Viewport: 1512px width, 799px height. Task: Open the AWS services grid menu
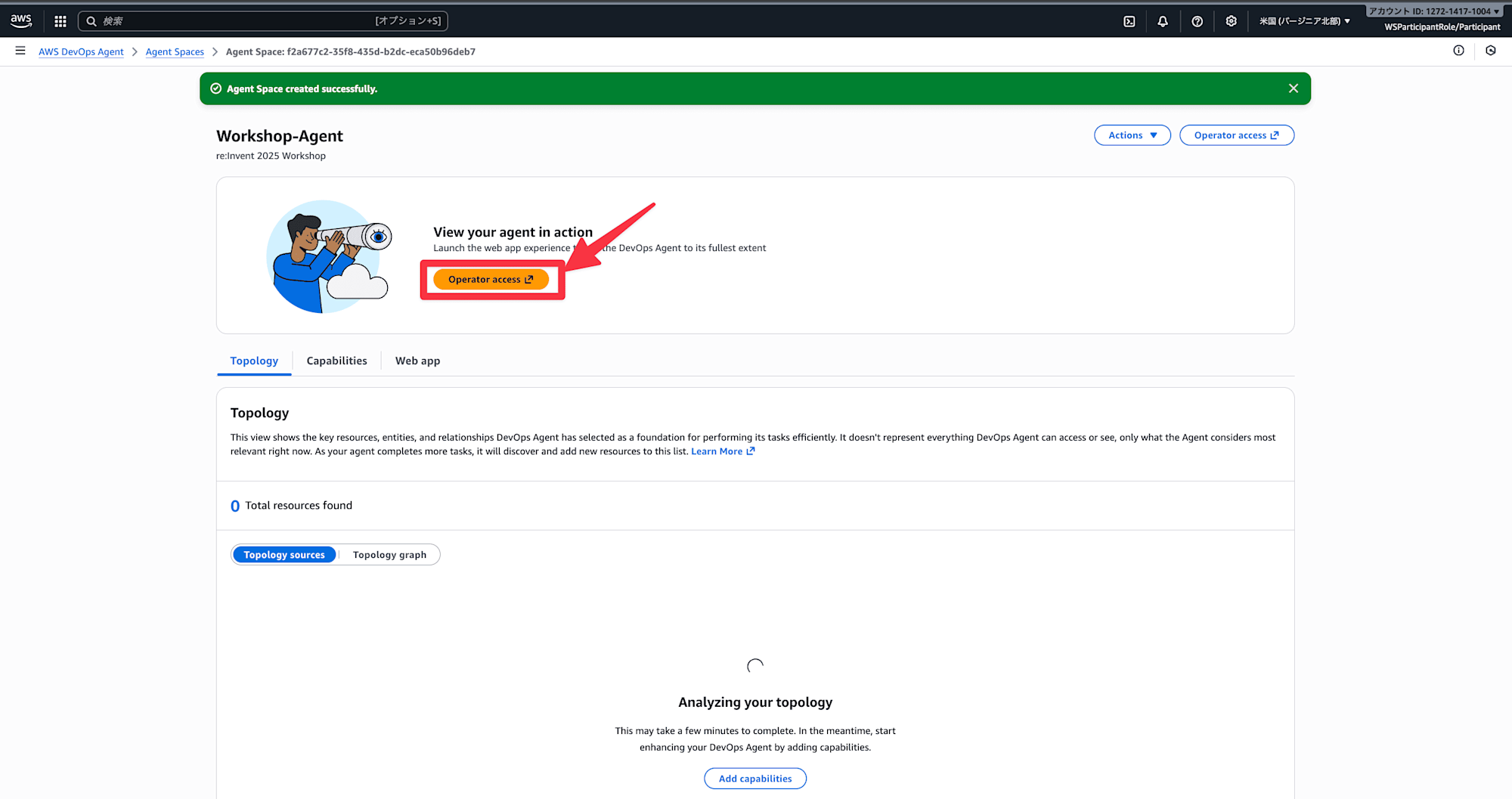point(60,21)
